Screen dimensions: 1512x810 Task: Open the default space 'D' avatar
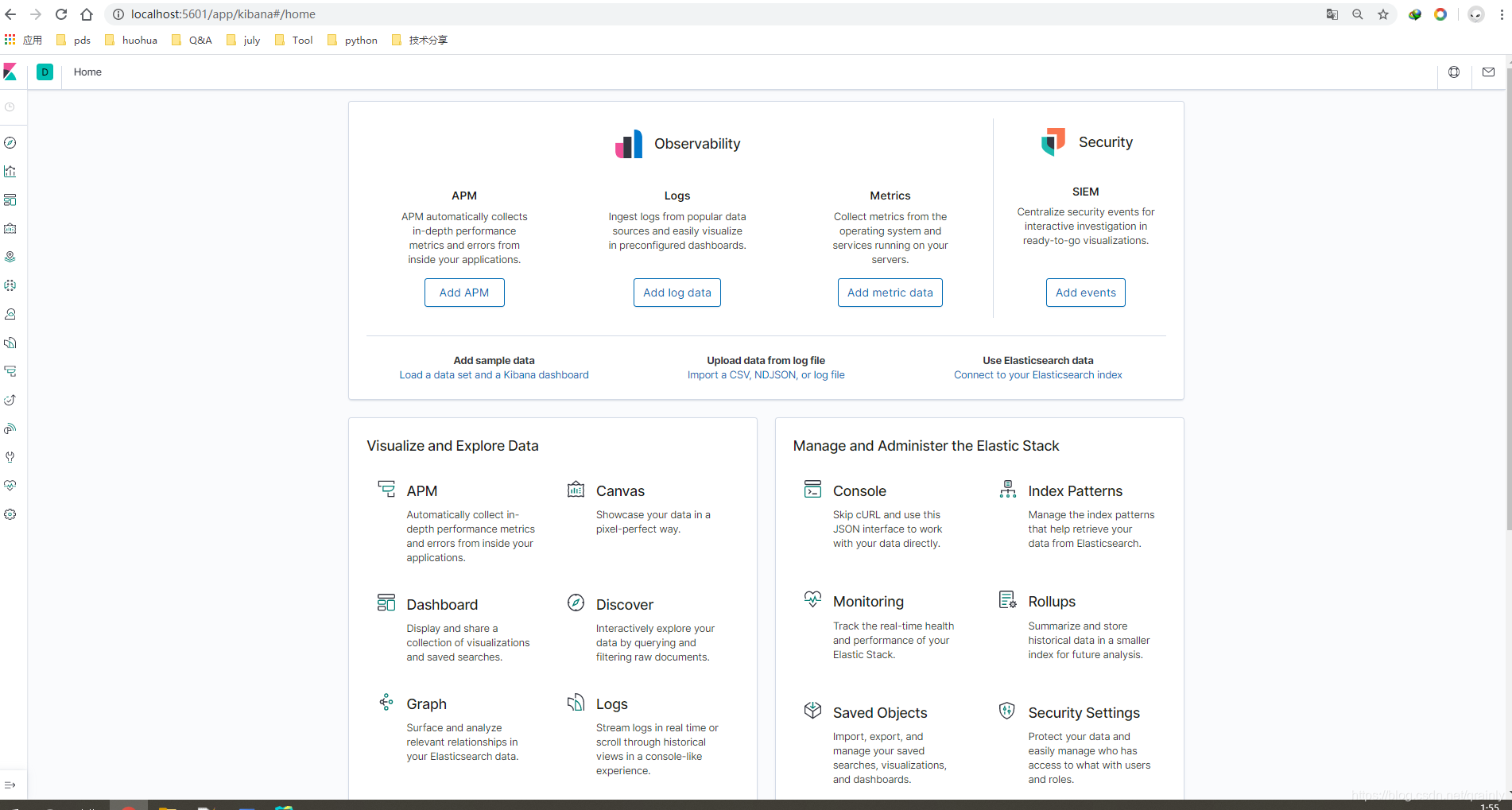click(x=45, y=72)
